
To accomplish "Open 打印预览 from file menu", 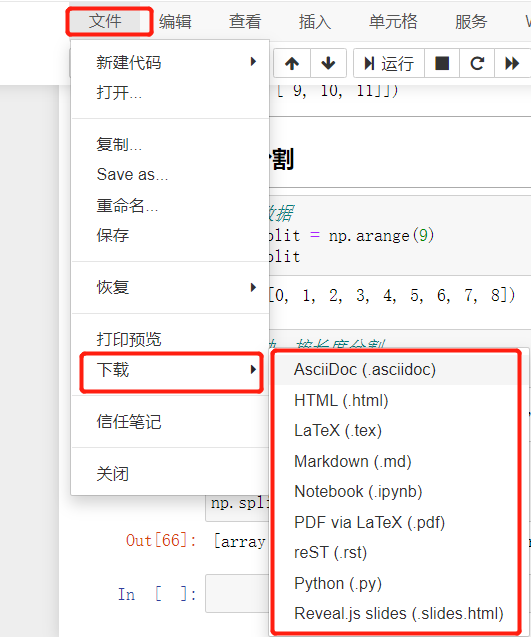I will pyautogui.click(x=170, y=339).
